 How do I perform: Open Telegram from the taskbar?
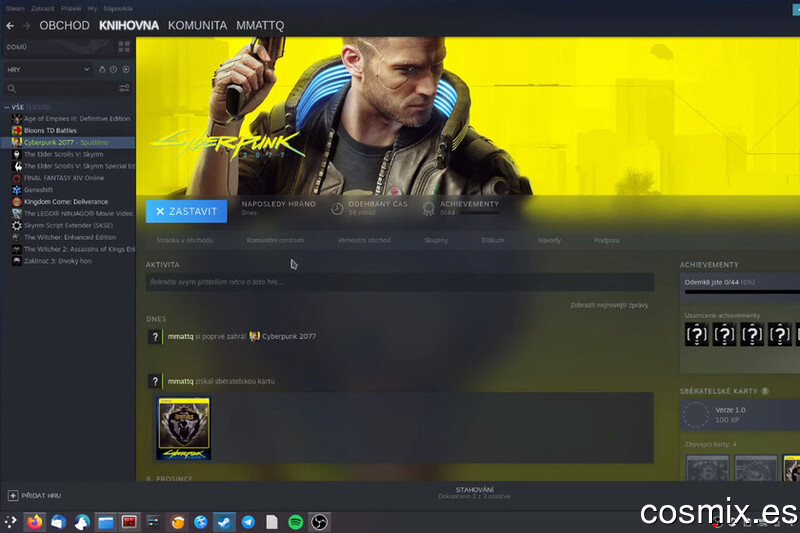248,522
